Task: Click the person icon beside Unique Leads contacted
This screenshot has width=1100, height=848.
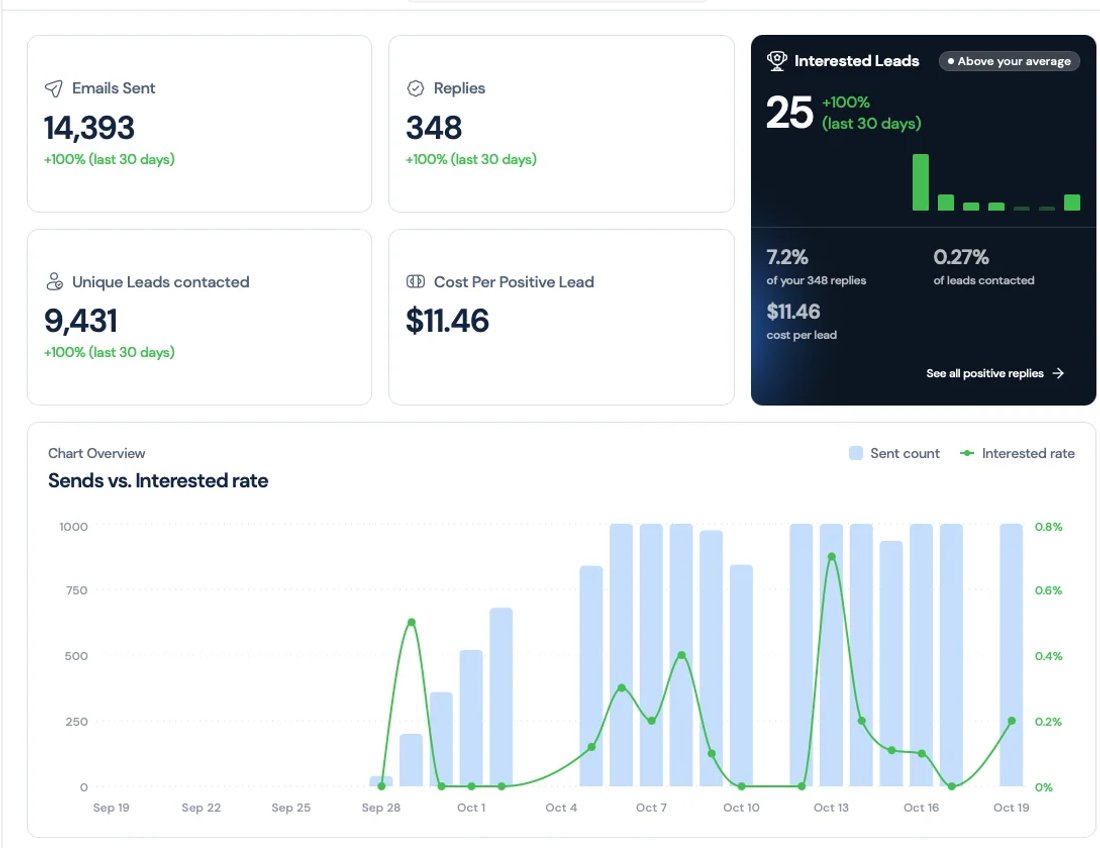Action: [x=54, y=282]
